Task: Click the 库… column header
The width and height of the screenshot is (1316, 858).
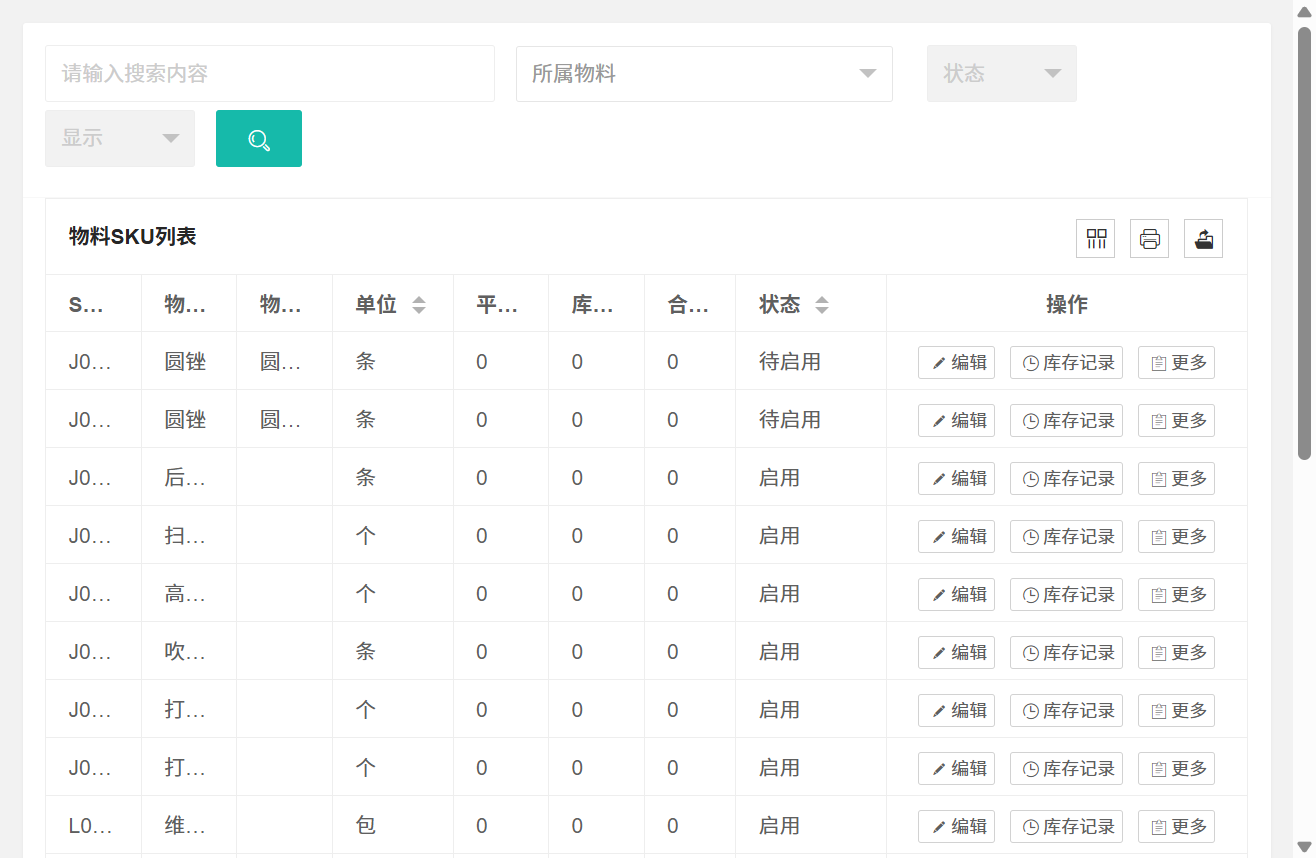Action: pos(596,304)
